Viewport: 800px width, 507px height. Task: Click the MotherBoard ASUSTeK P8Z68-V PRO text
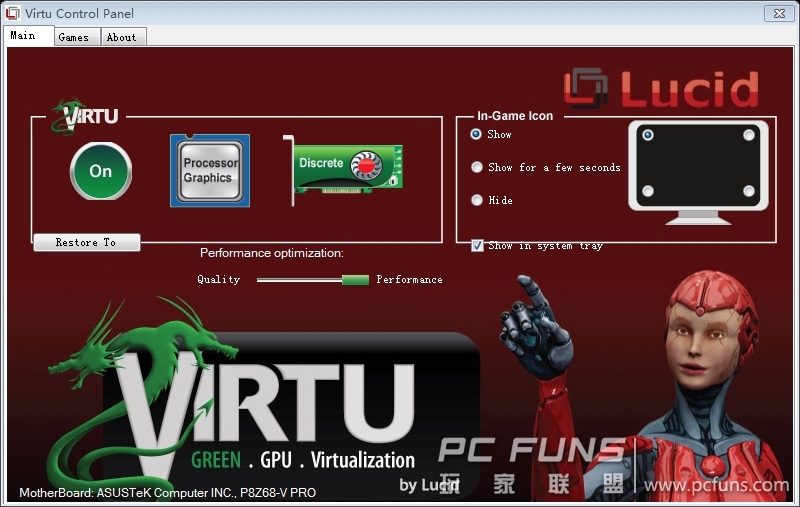pos(167,493)
